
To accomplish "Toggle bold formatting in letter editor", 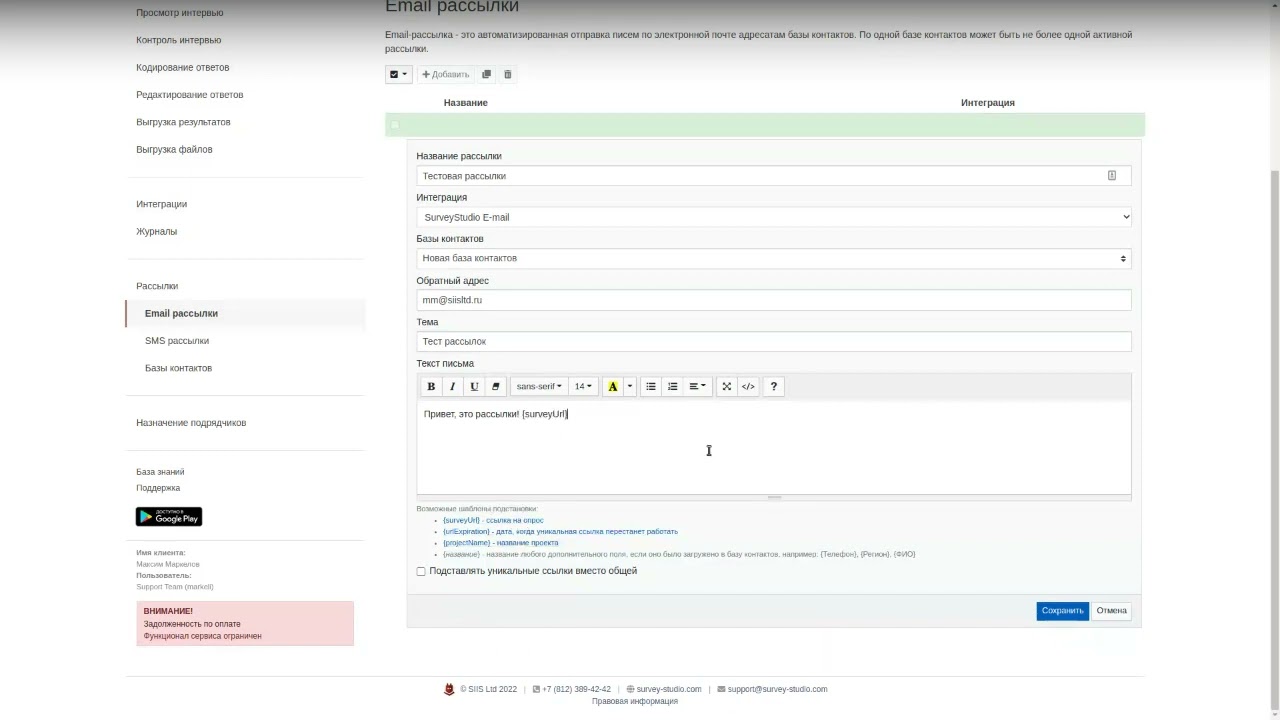I will click(431, 387).
